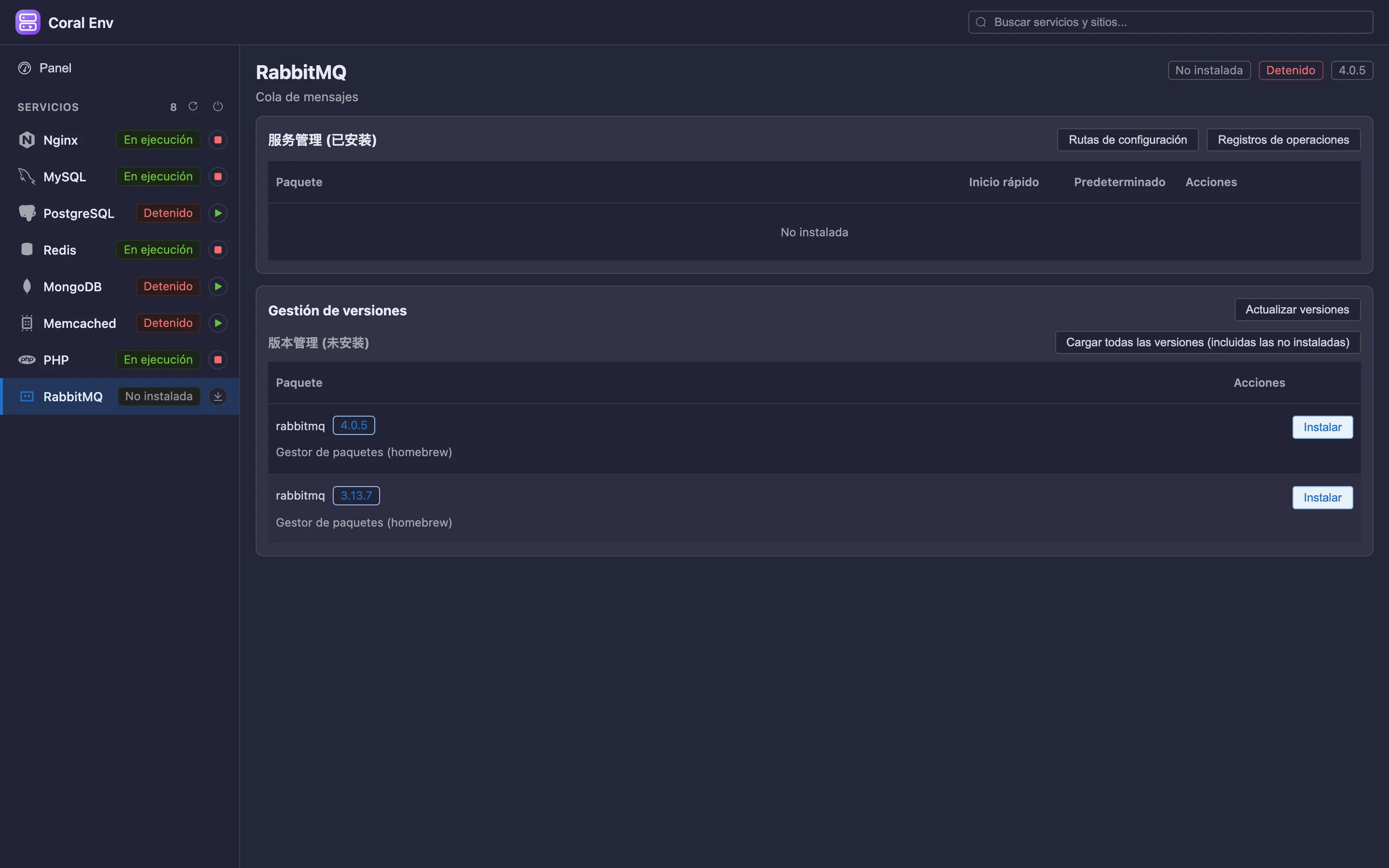Click the RabbitMQ download icon in sidebar
Screen dimensions: 1389x868
(x=218, y=396)
